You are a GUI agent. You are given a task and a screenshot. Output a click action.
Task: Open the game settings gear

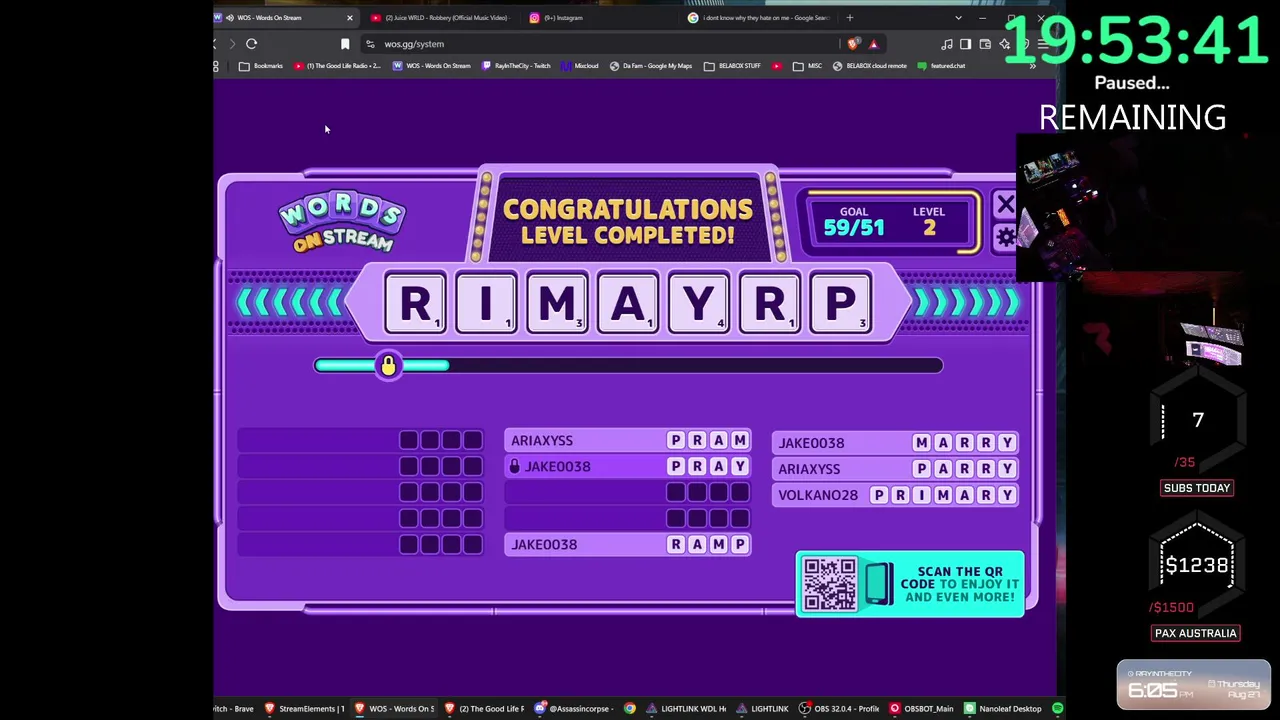(x=1005, y=237)
